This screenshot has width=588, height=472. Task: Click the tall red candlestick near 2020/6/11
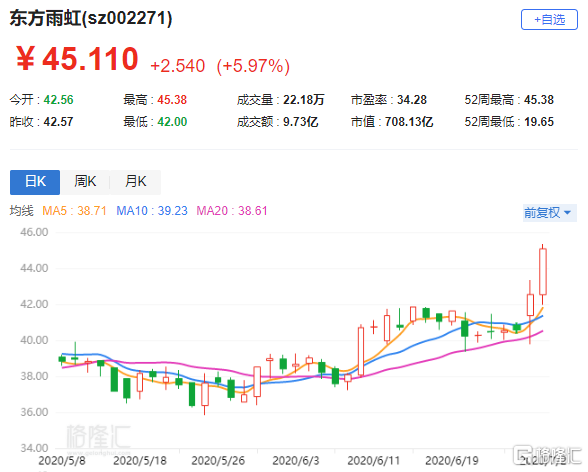click(x=361, y=351)
